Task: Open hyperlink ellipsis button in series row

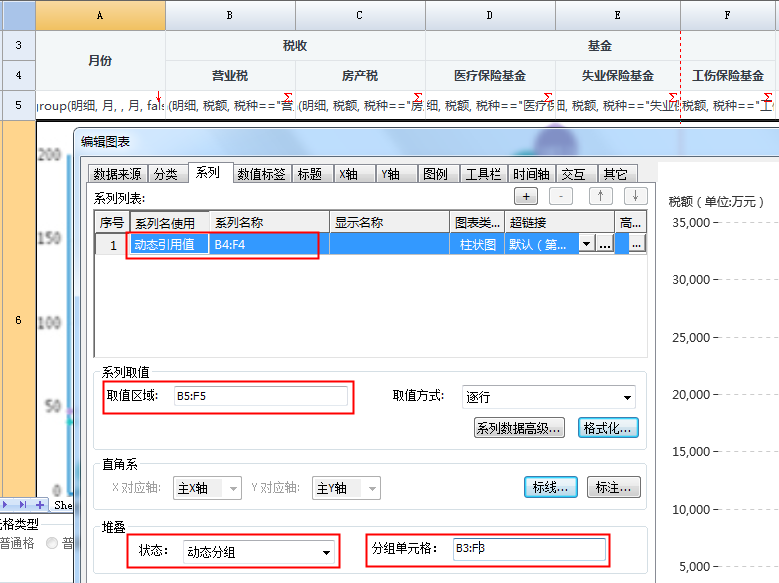Action: point(604,243)
